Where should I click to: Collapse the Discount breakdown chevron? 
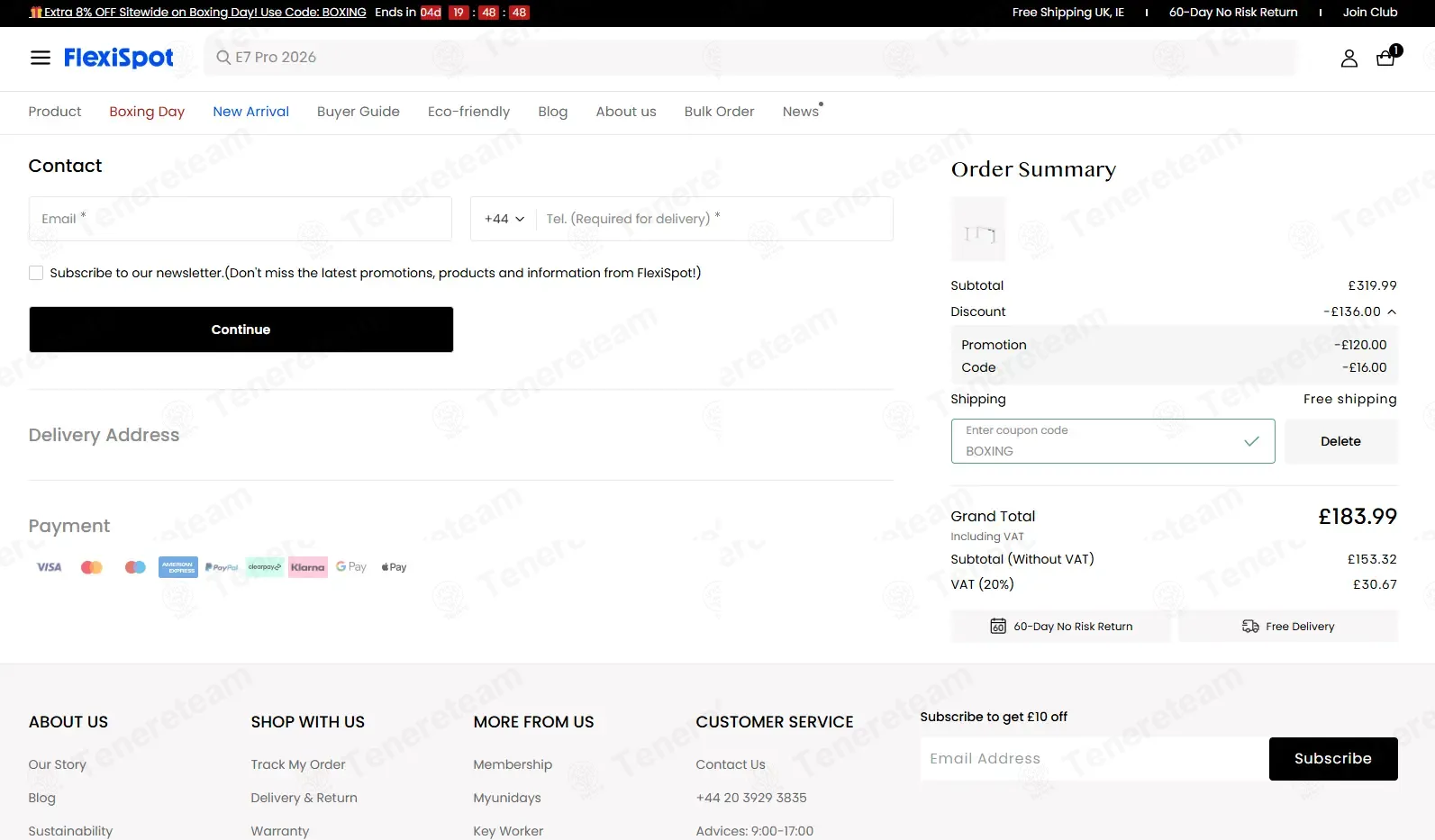coord(1392,312)
